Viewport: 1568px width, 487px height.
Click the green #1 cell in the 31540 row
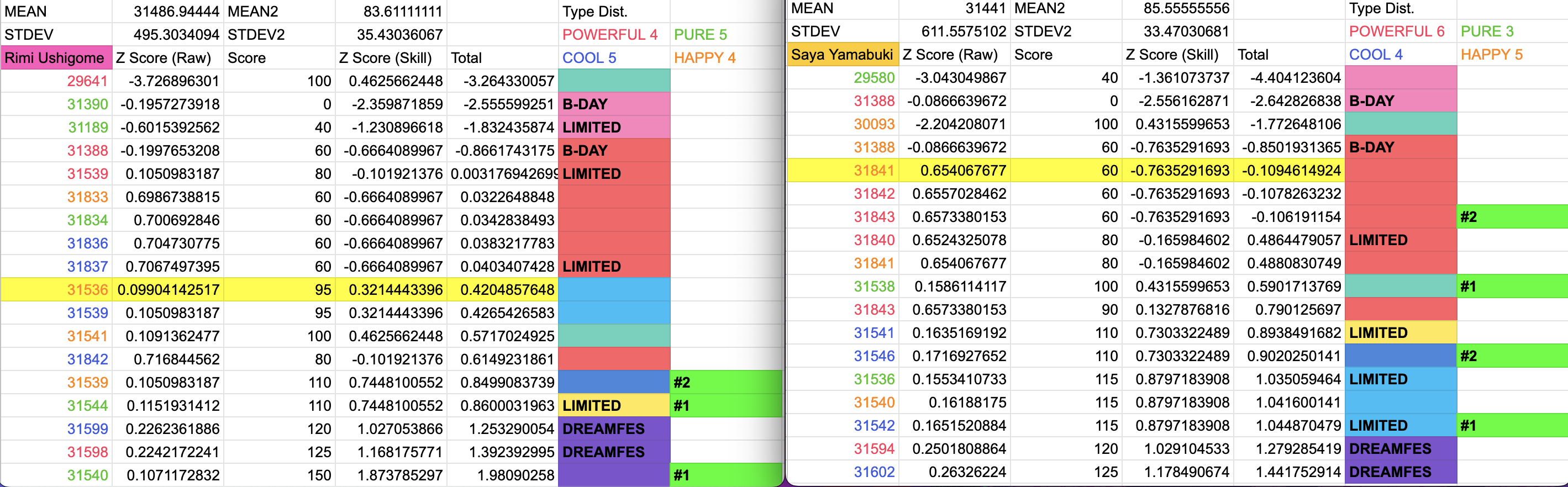tap(724, 475)
